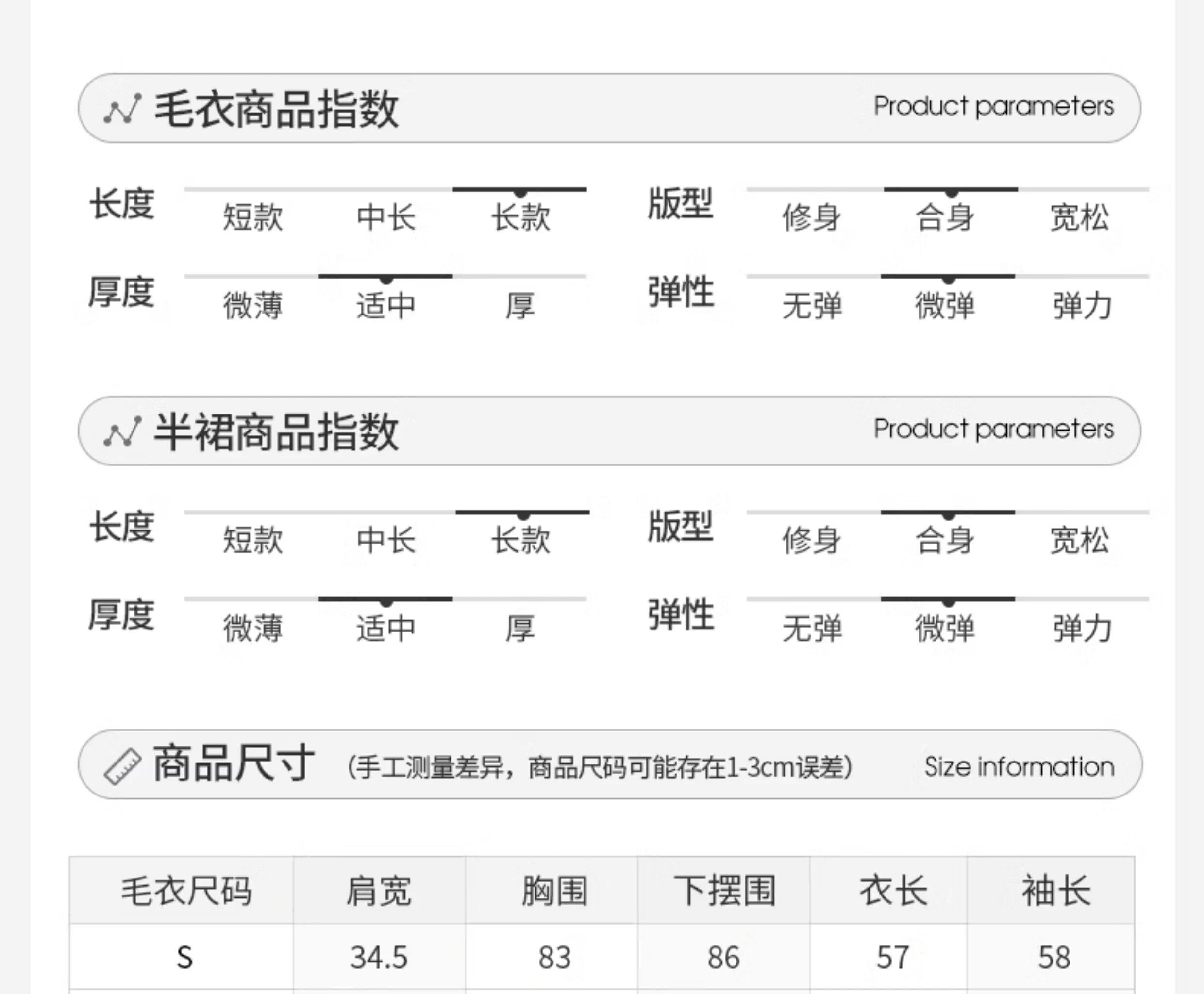
Task: Click the 肩宽 column header
Action: point(379,891)
